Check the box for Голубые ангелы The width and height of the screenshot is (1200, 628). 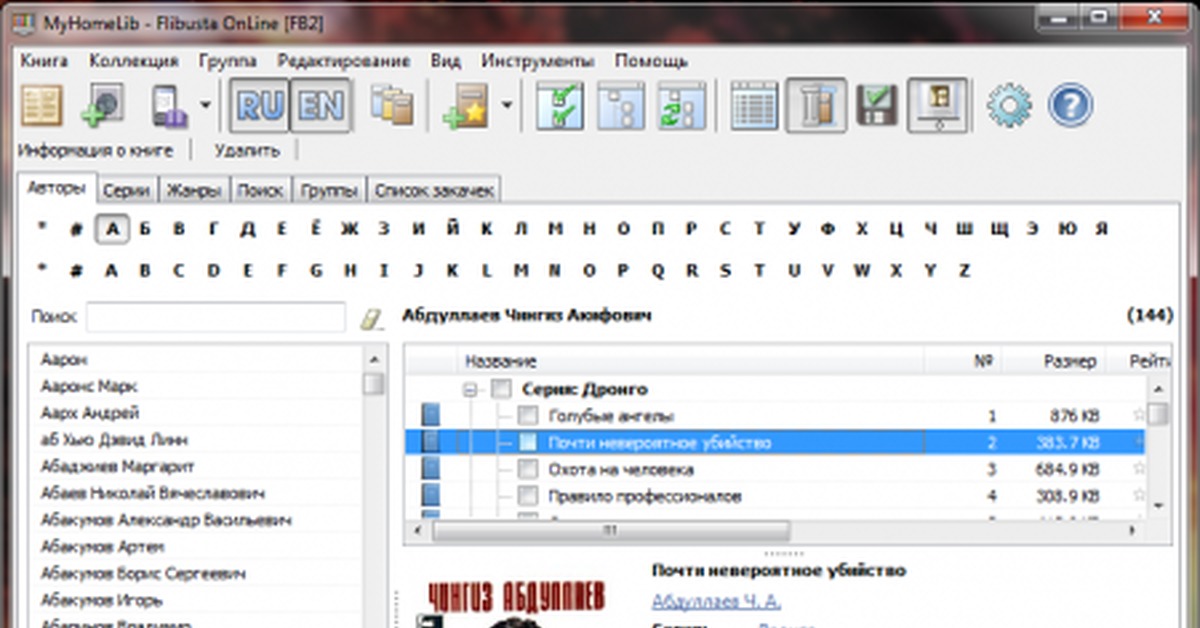click(528, 416)
